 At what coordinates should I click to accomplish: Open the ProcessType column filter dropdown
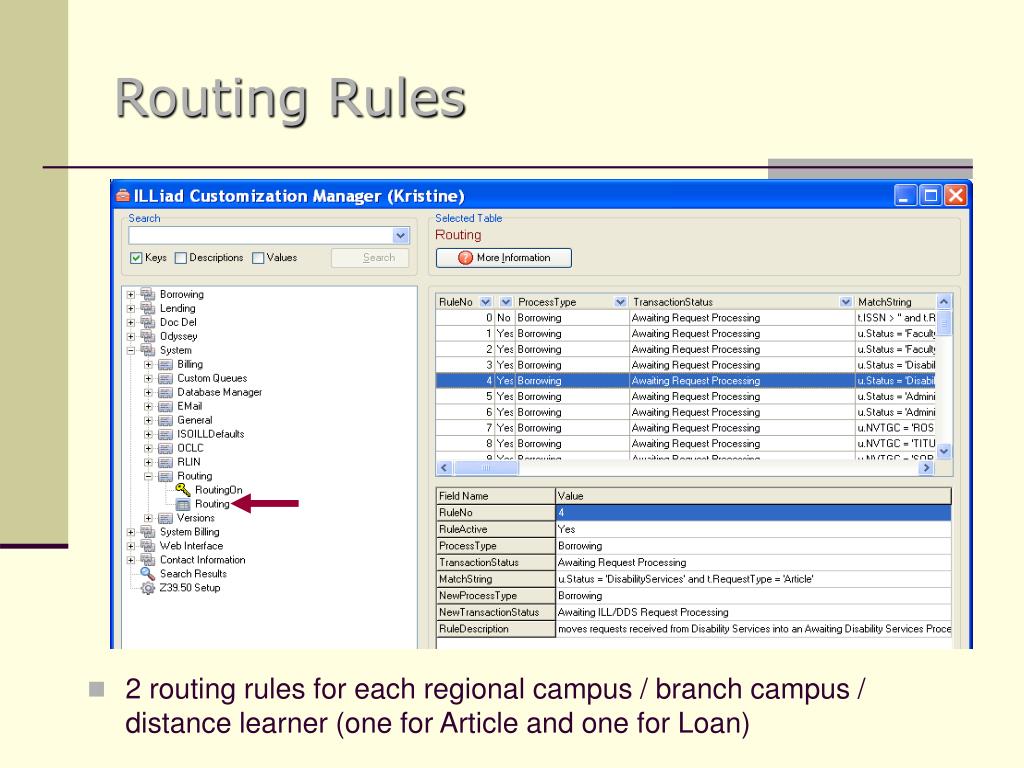620,302
